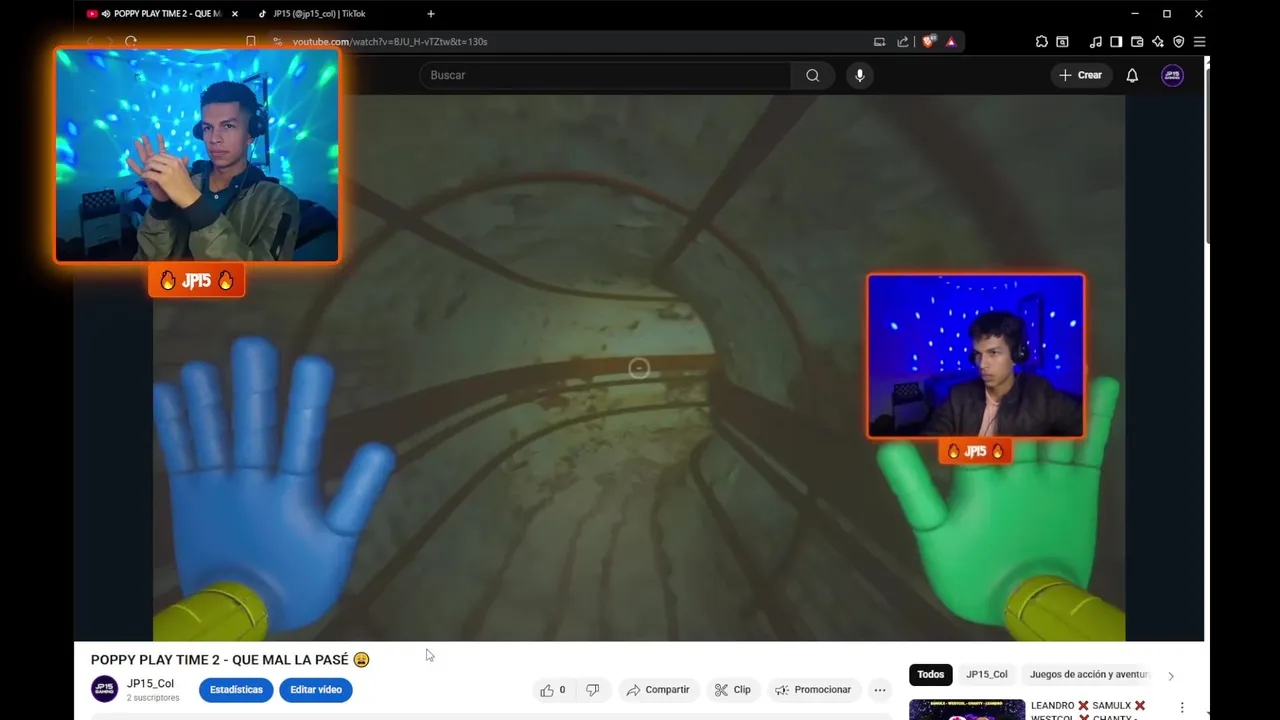This screenshot has height=720, width=1280.
Task: Click the '2 suscriptores' text
Action: click(153, 698)
